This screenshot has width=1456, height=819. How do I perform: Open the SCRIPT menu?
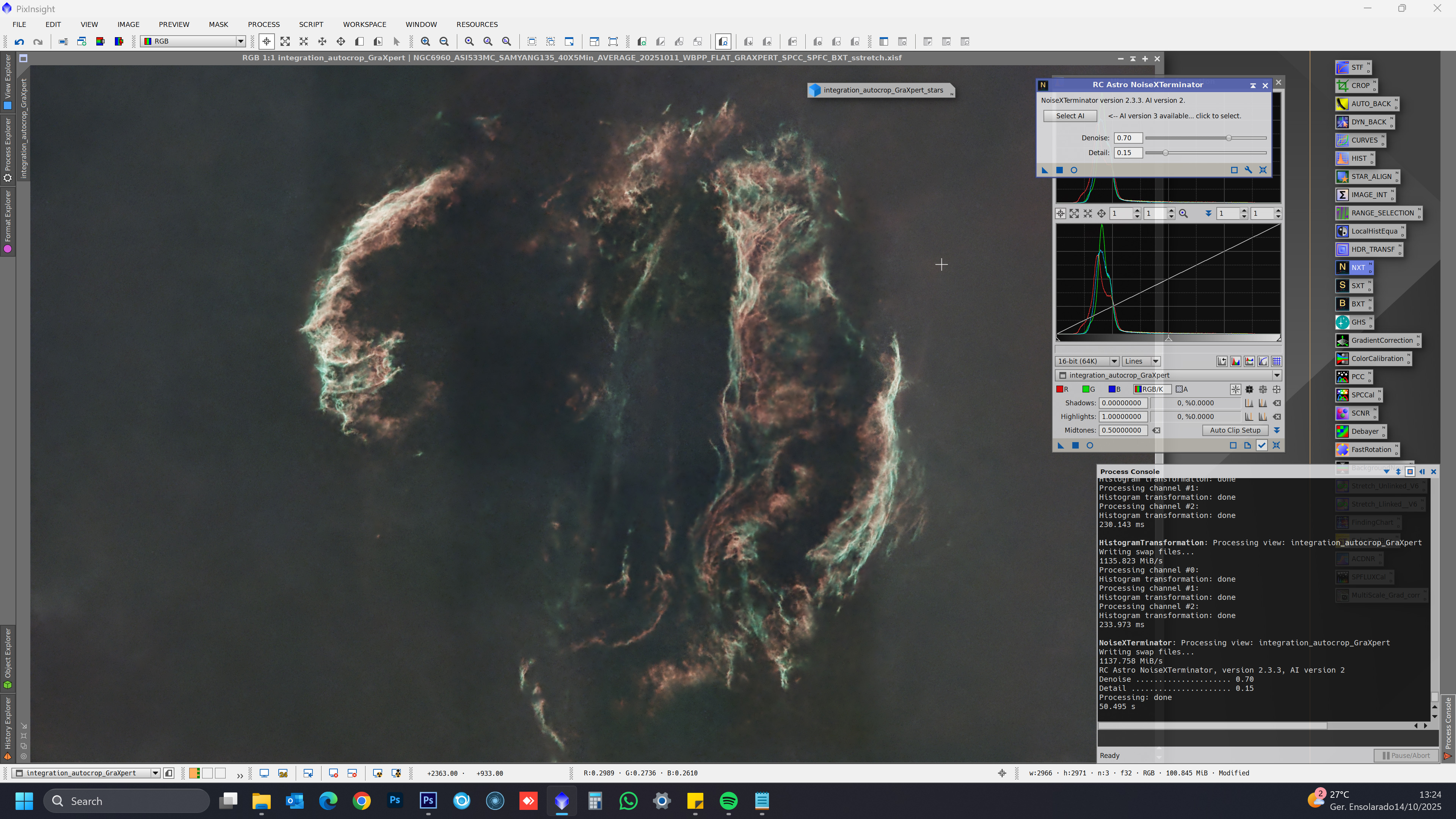(x=311, y=24)
